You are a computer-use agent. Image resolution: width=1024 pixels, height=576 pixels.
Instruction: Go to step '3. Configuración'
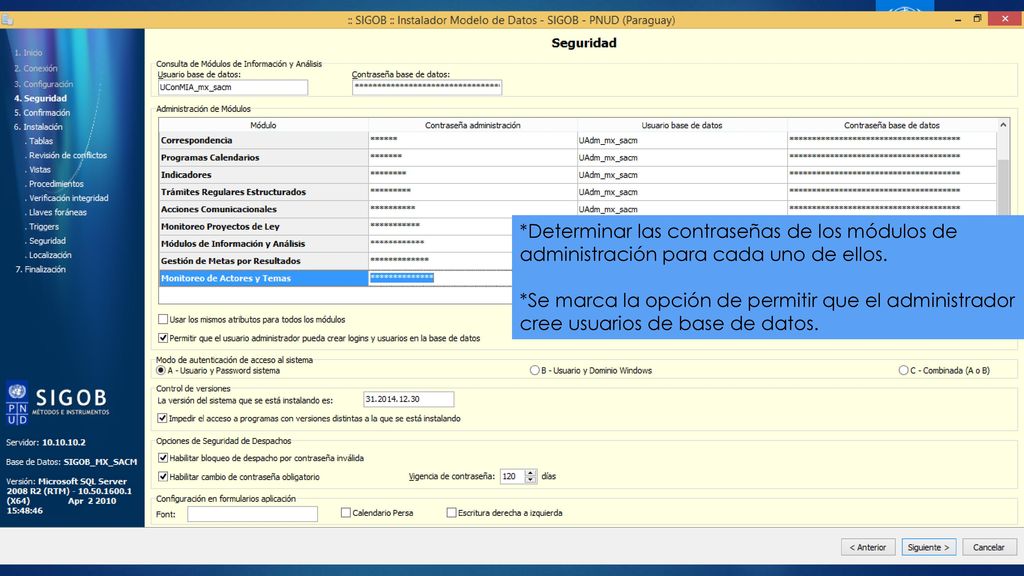click(x=44, y=84)
